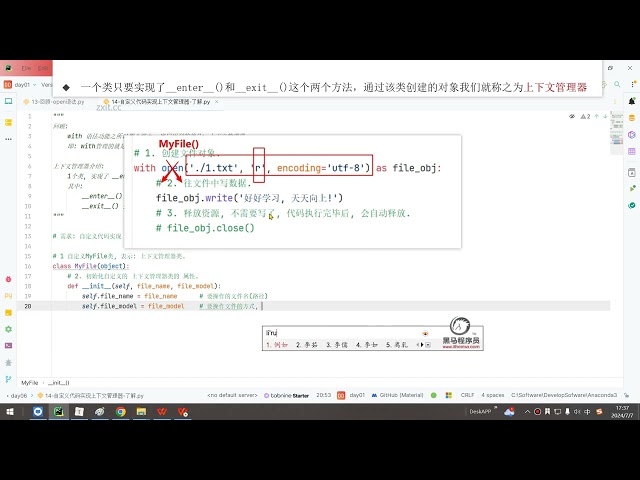Viewport: 640px width, 480px height.
Task: Open the Git branch tool window icon
Action: [8, 379]
